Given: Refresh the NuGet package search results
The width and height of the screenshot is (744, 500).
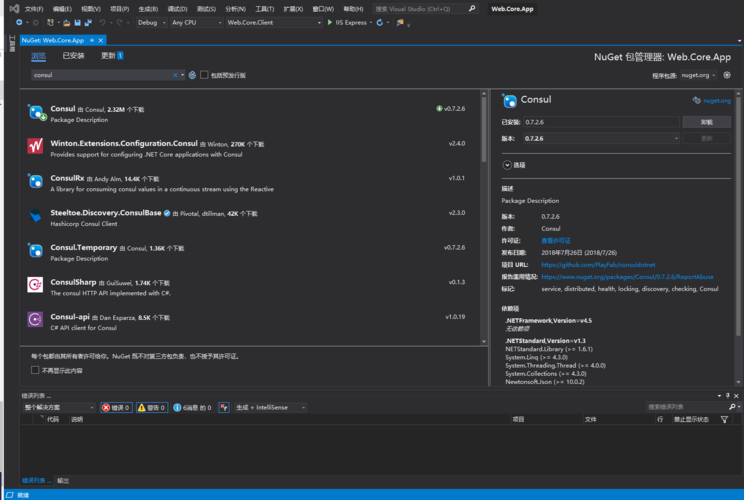Looking at the screenshot, I should coord(192,75).
